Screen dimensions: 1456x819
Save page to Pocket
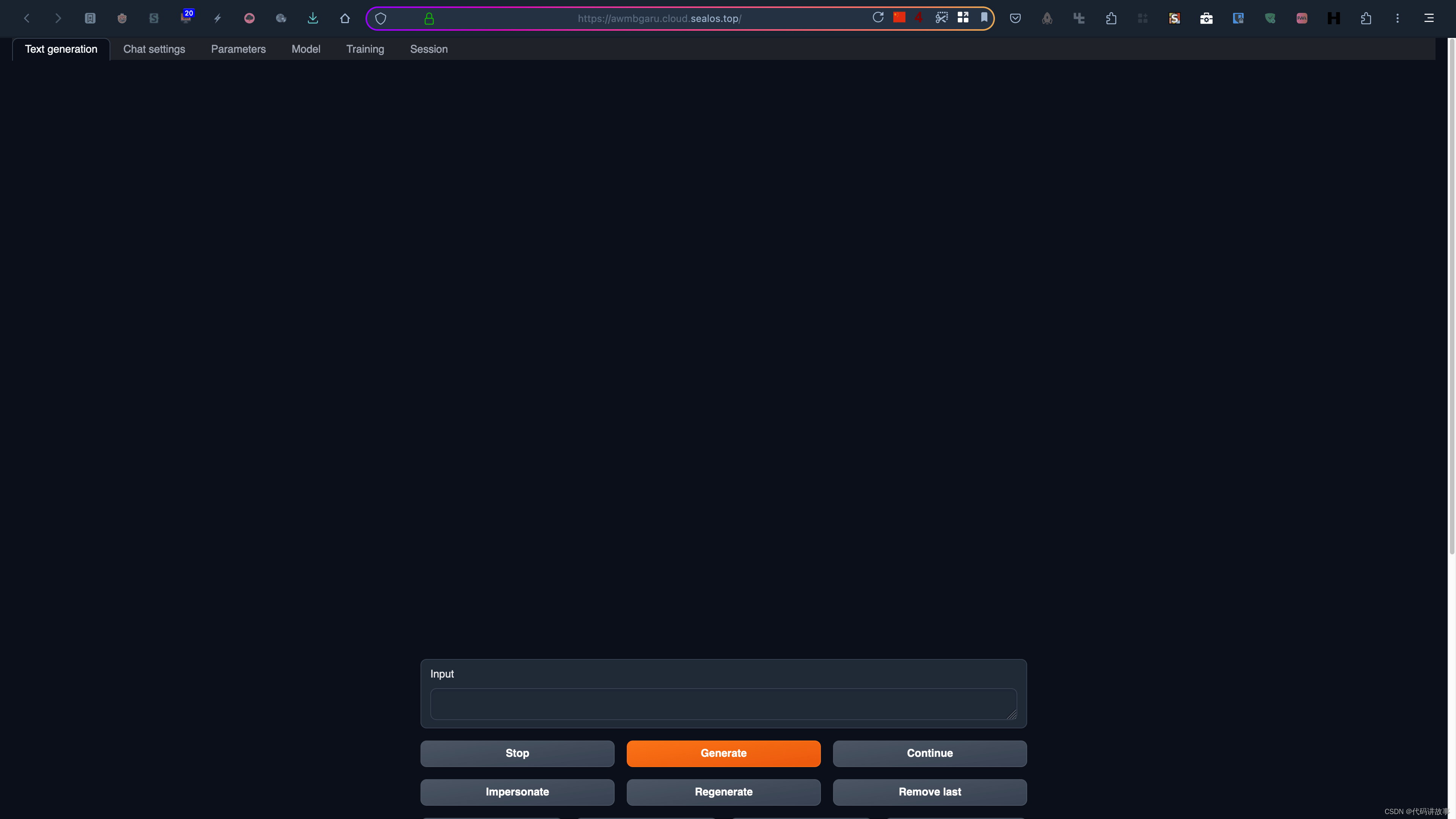click(1016, 19)
